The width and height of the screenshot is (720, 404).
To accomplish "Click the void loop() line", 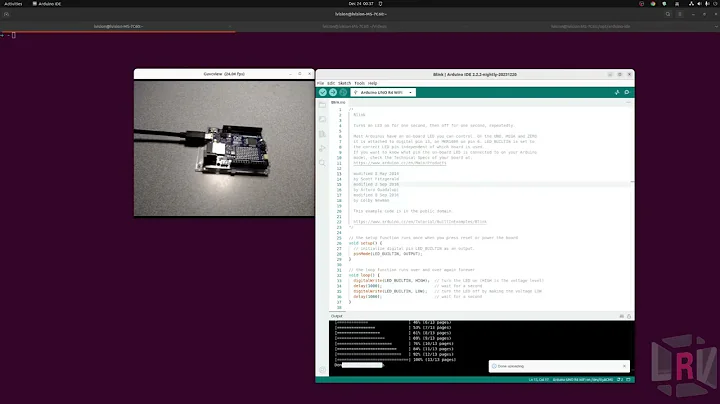I will point(364,275).
